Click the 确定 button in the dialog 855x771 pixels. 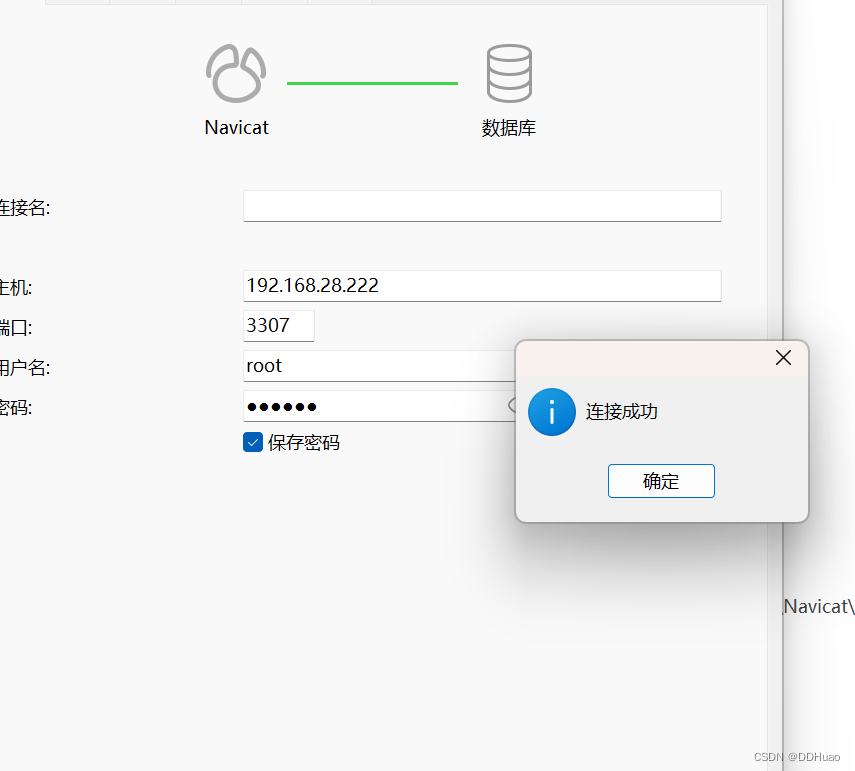pyautogui.click(x=661, y=481)
